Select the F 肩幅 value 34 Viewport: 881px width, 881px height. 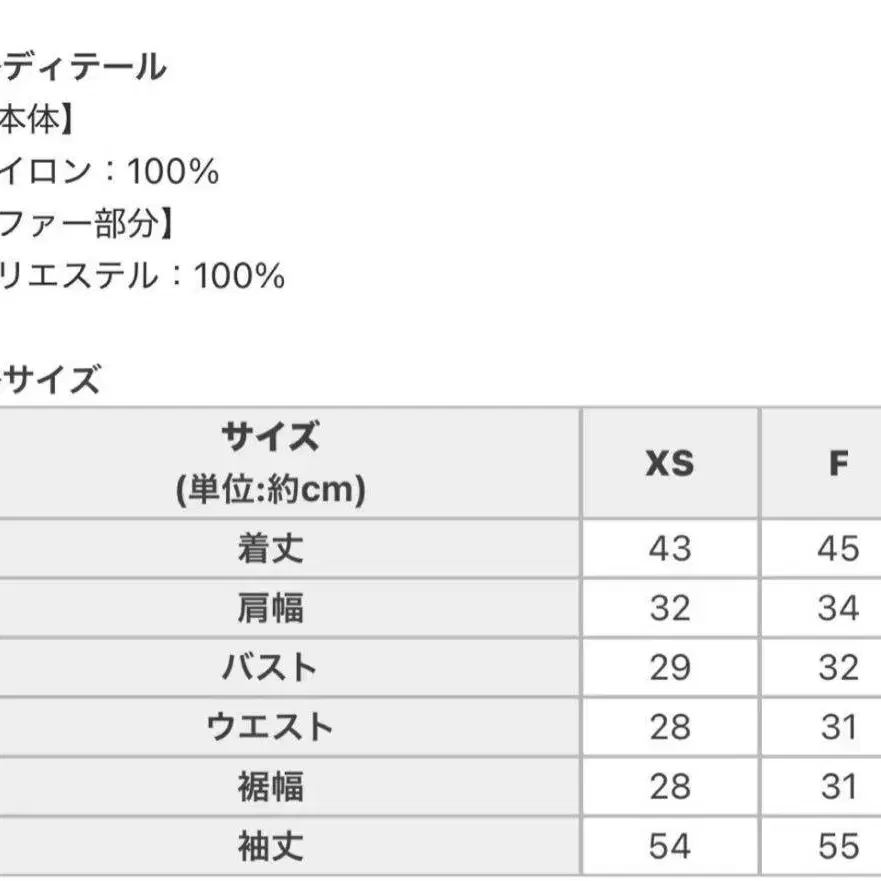click(838, 608)
